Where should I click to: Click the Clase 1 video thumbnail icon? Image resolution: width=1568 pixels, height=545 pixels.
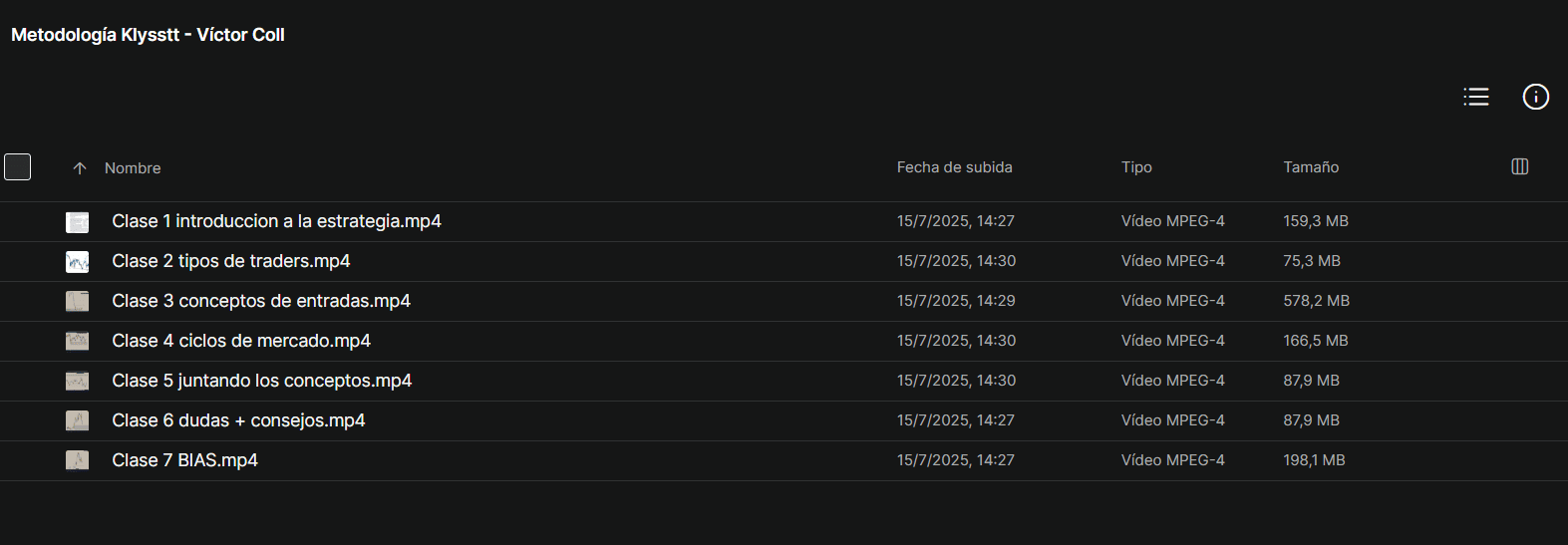(x=78, y=222)
